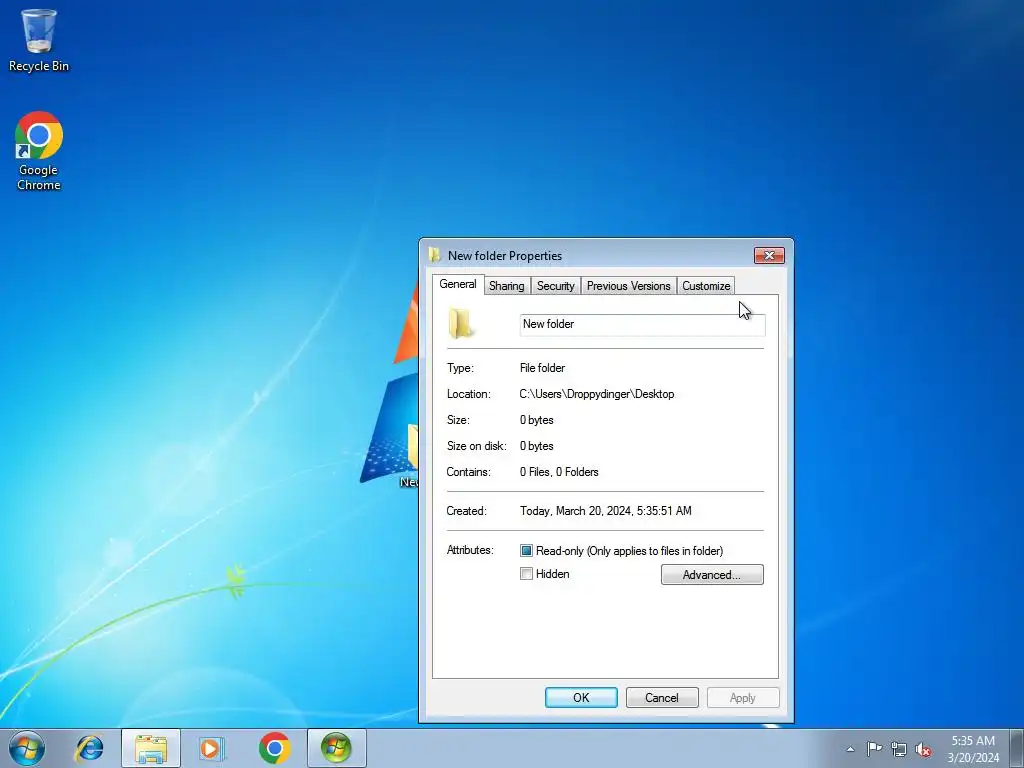Image resolution: width=1024 pixels, height=768 pixels.
Task: Click the 'Size on disk:' label
Action: click(x=477, y=445)
